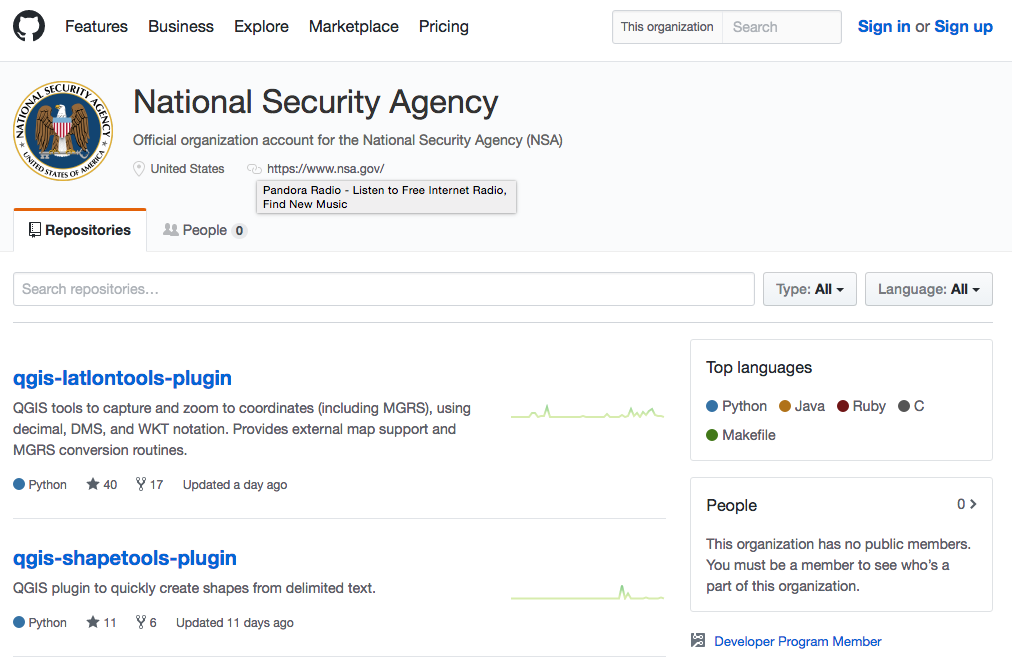Viewport: 1012px width, 662px height.
Task: Click the Sign up link
Action: [x=964, y=26]
